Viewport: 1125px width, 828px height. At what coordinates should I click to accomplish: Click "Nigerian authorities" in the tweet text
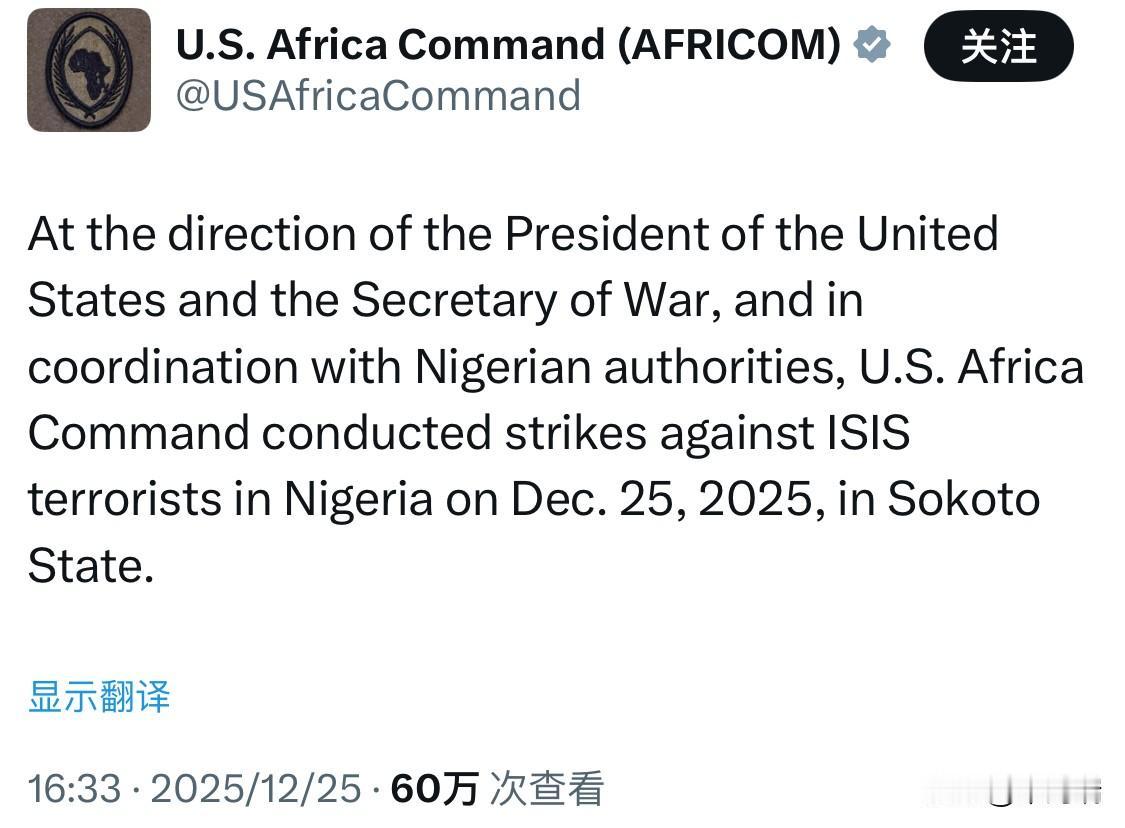pos(627,367)
